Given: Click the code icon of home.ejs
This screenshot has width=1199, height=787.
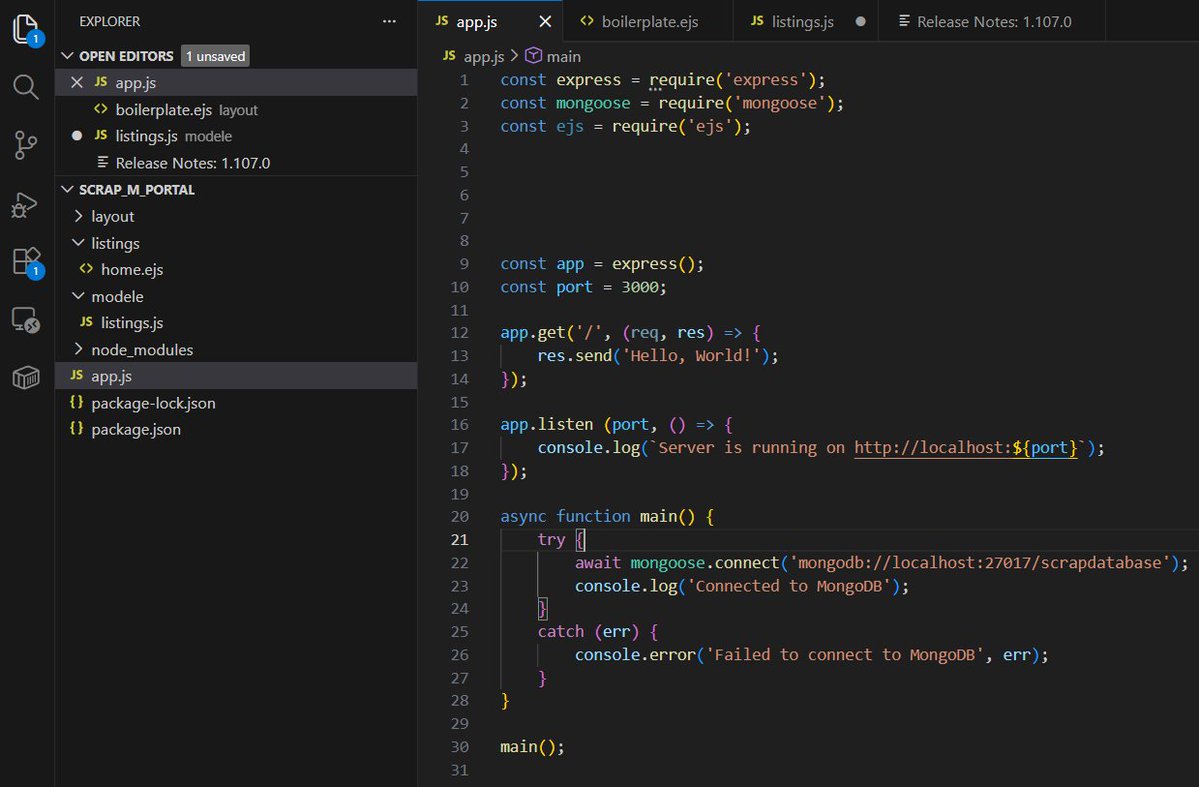Looking at the screenshot, I should (86, 269).
